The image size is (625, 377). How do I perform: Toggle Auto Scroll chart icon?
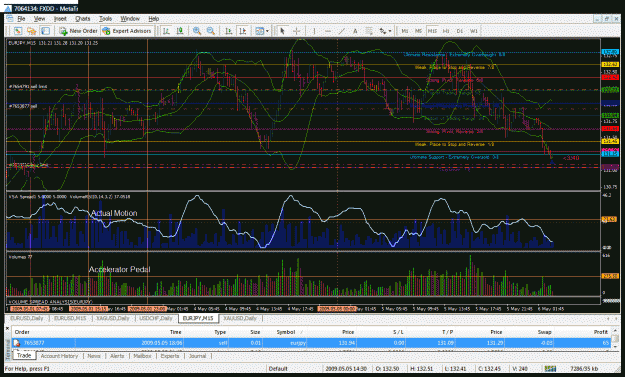click(x=229, y=31)
